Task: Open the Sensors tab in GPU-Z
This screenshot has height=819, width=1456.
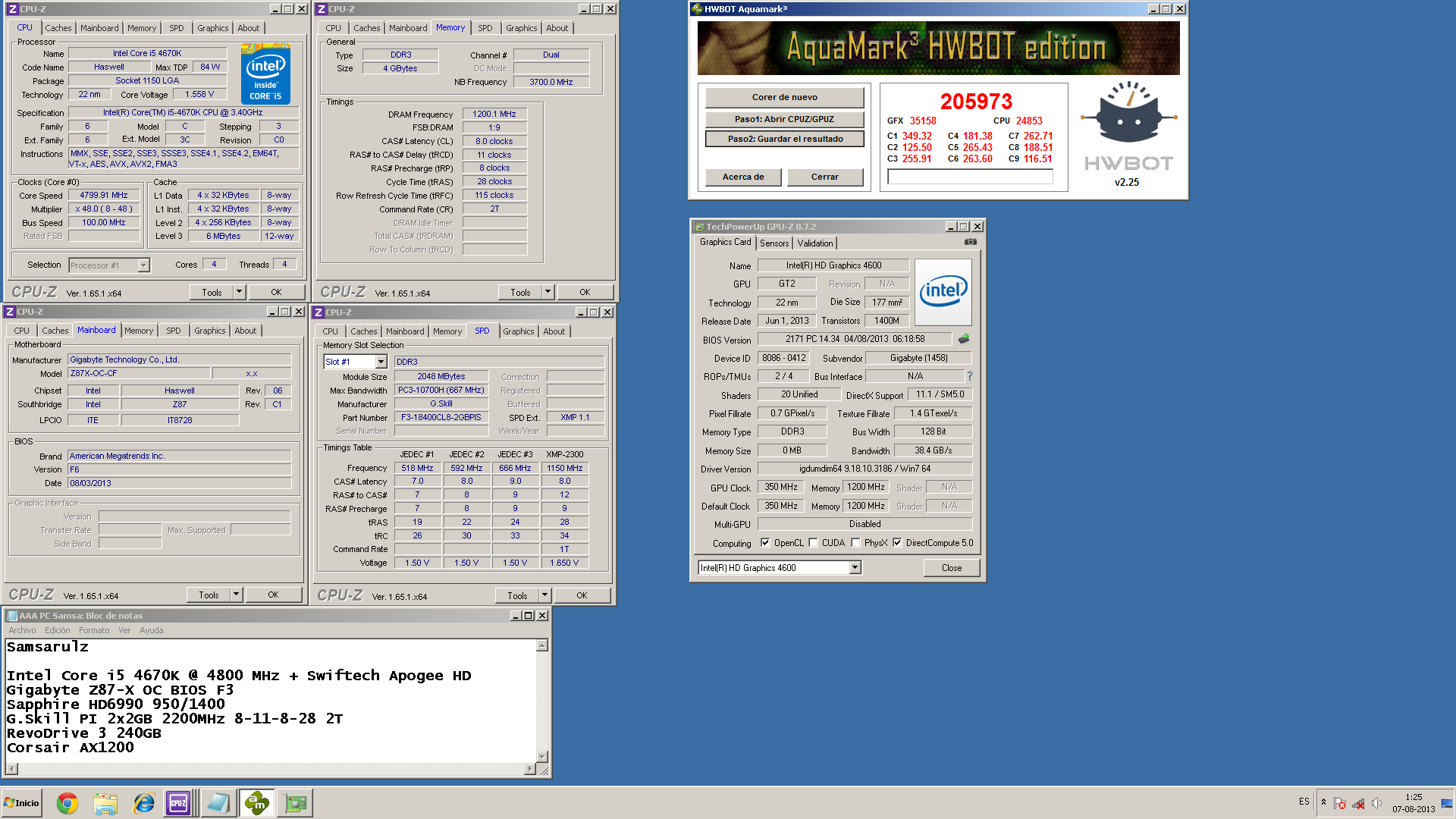Action: tap(774, 243)
